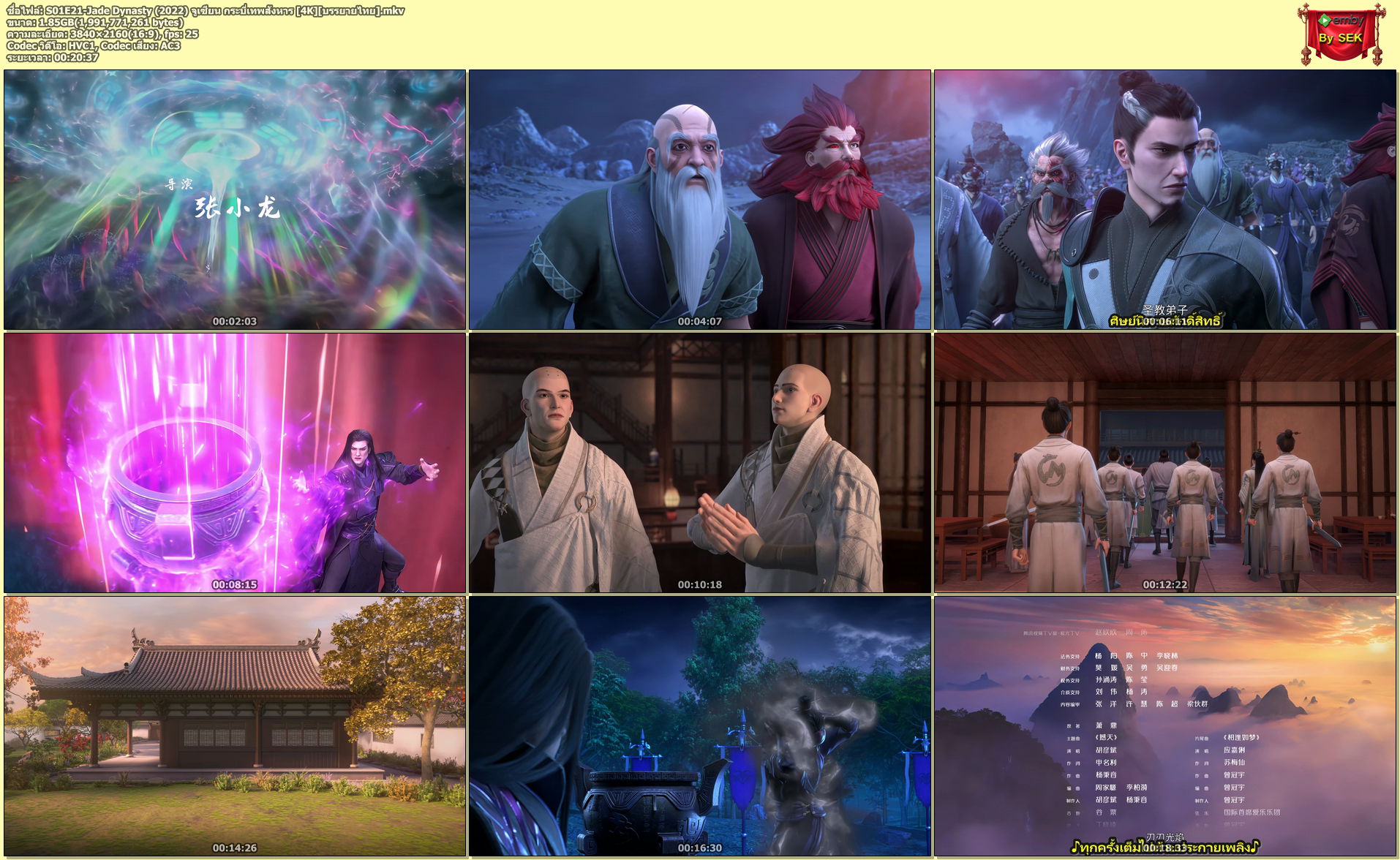Select the thumbnail with the white-bearded elder
This screenshot has height=860, width=1400.
[x=700, y=200]
